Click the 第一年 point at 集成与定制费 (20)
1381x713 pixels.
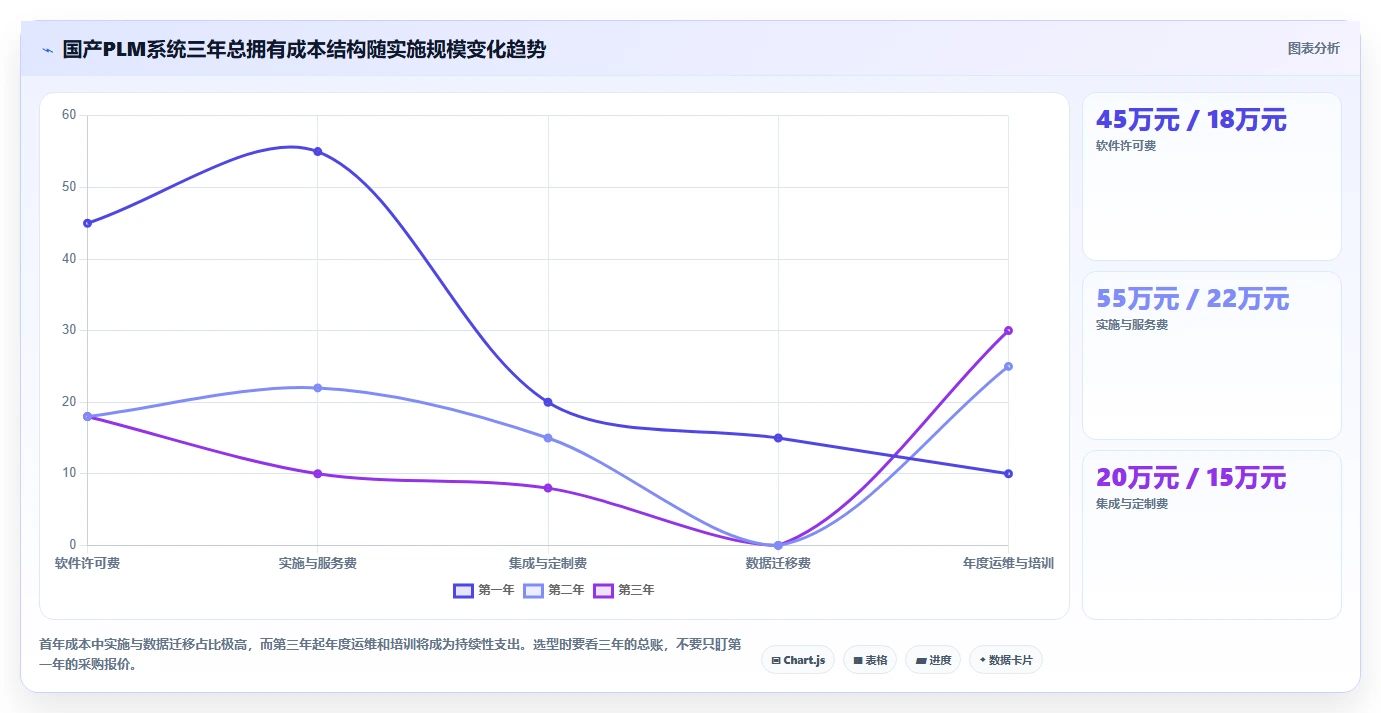pyautogui.click(x=548, y=402)
